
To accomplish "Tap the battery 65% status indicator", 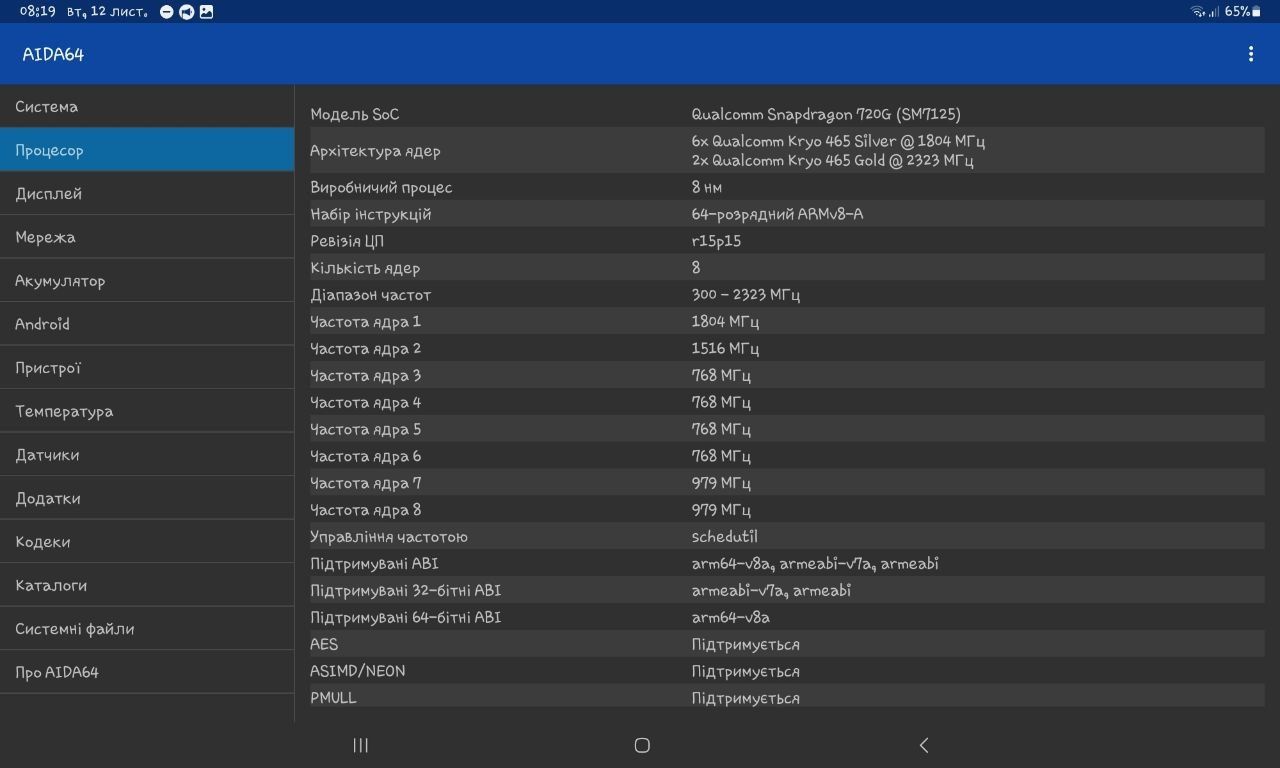I will pyautogui.click(x=1243, y=12).
